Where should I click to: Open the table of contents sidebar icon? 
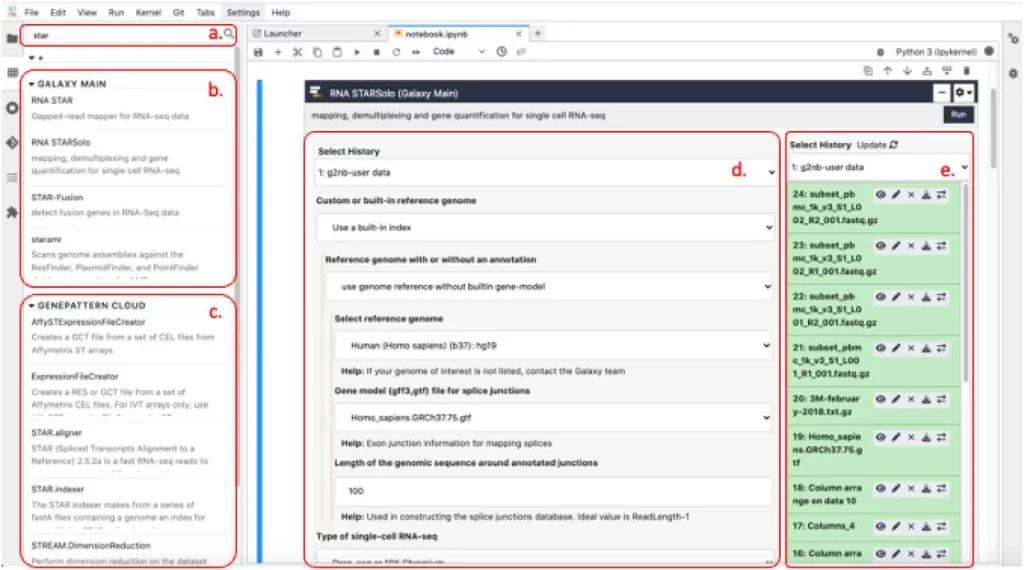[x=12, y=178]
